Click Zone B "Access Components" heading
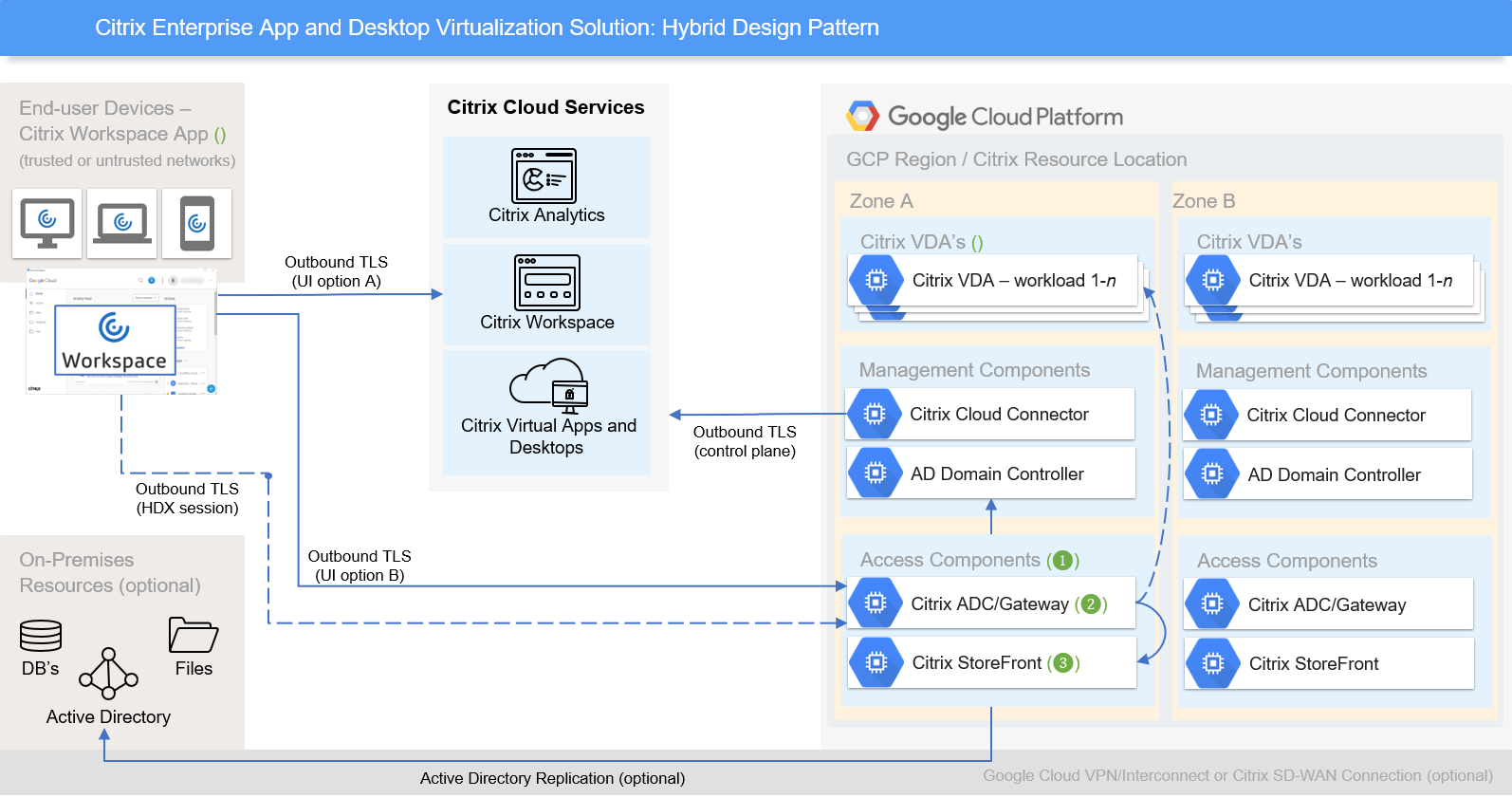Screen dimensions: 1512x798 1286,561
